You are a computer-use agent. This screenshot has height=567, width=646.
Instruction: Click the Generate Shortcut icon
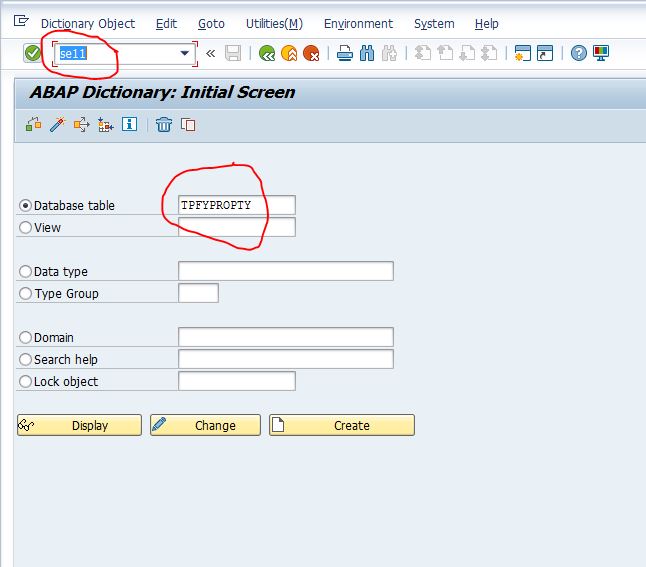[x=545, y=53]
